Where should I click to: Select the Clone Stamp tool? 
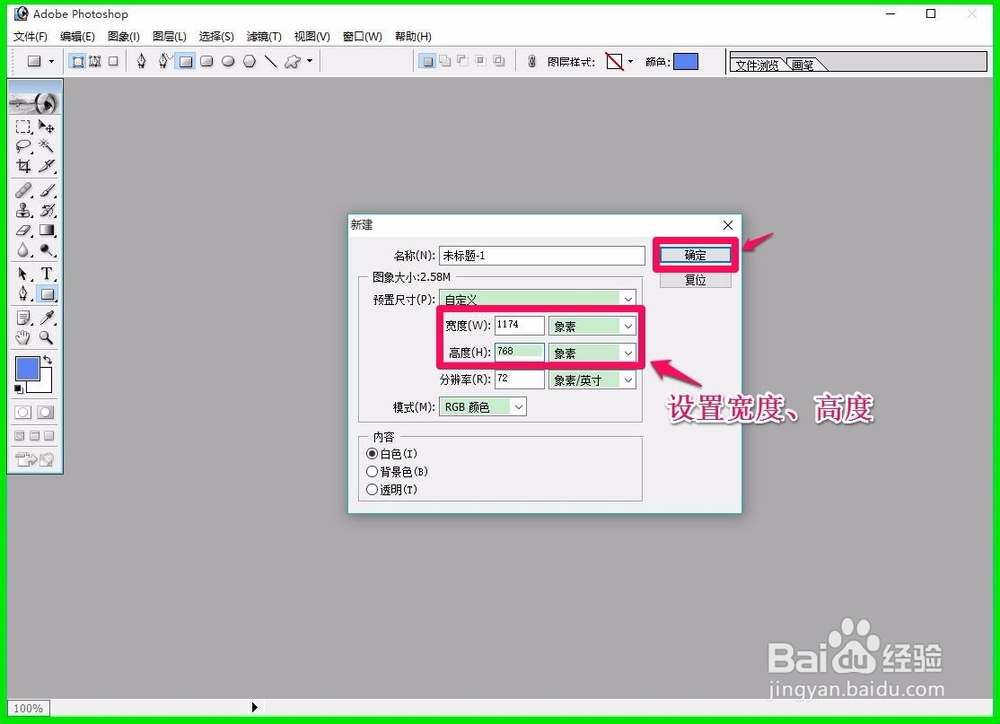(x=23, y=210)
